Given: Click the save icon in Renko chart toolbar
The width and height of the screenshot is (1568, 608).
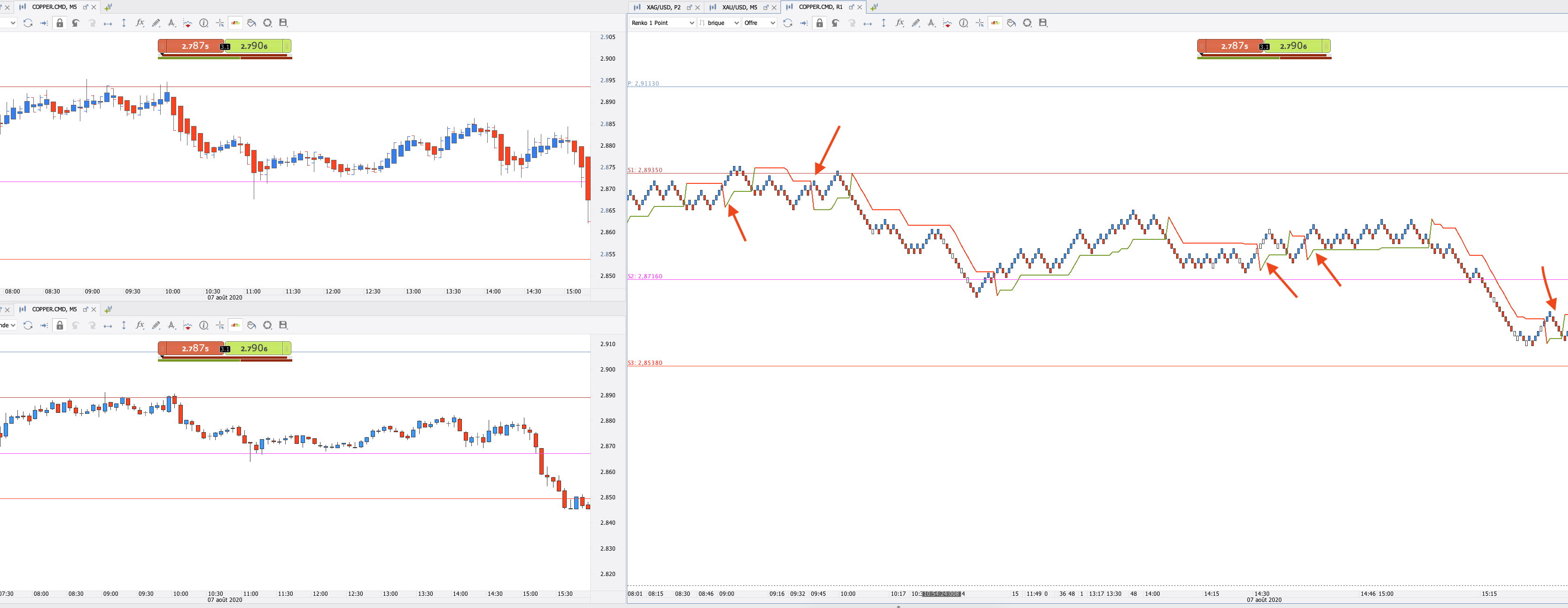Looking at the screenshot, I should 1043,23.
